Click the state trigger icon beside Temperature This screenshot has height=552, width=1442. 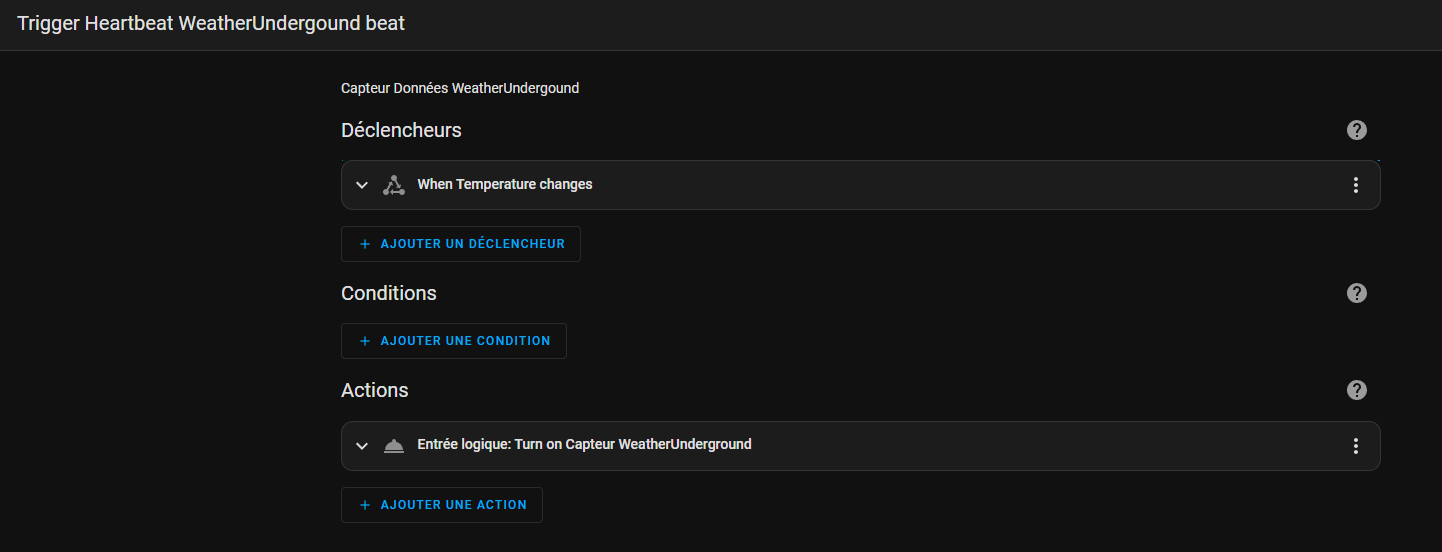pos(394,185)
